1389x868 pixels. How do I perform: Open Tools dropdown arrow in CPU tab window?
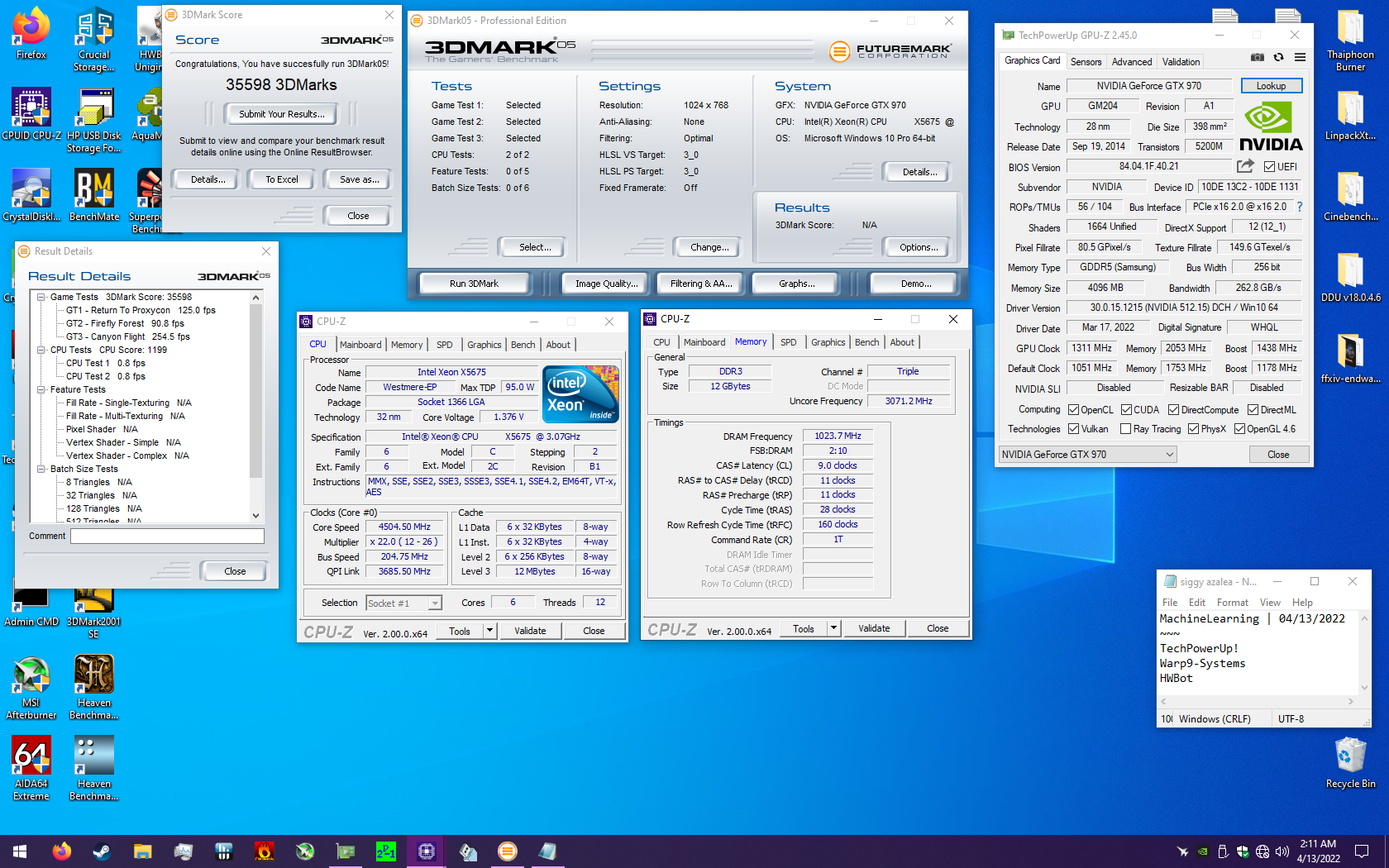489,631
